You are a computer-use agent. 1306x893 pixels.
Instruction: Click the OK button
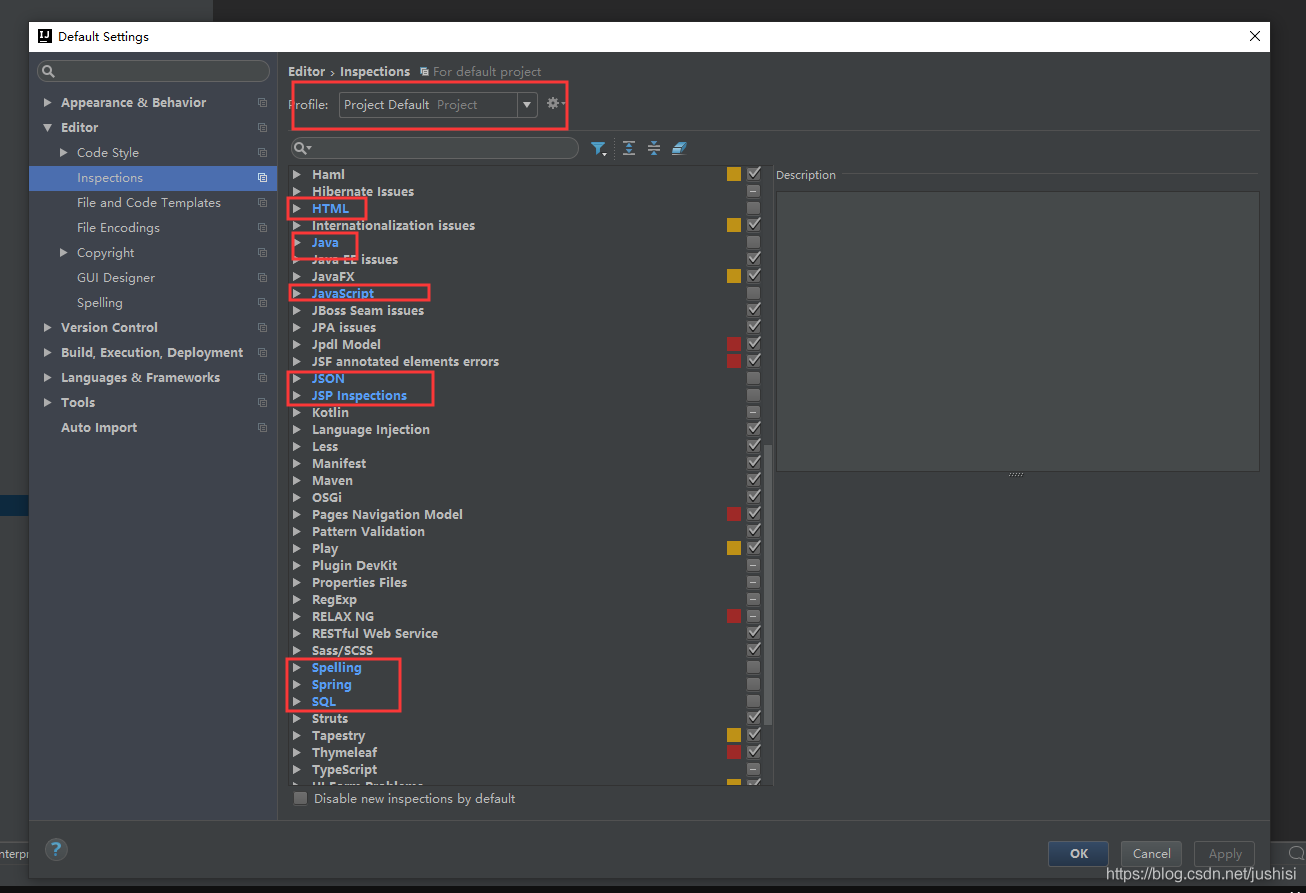point(1079,853)
